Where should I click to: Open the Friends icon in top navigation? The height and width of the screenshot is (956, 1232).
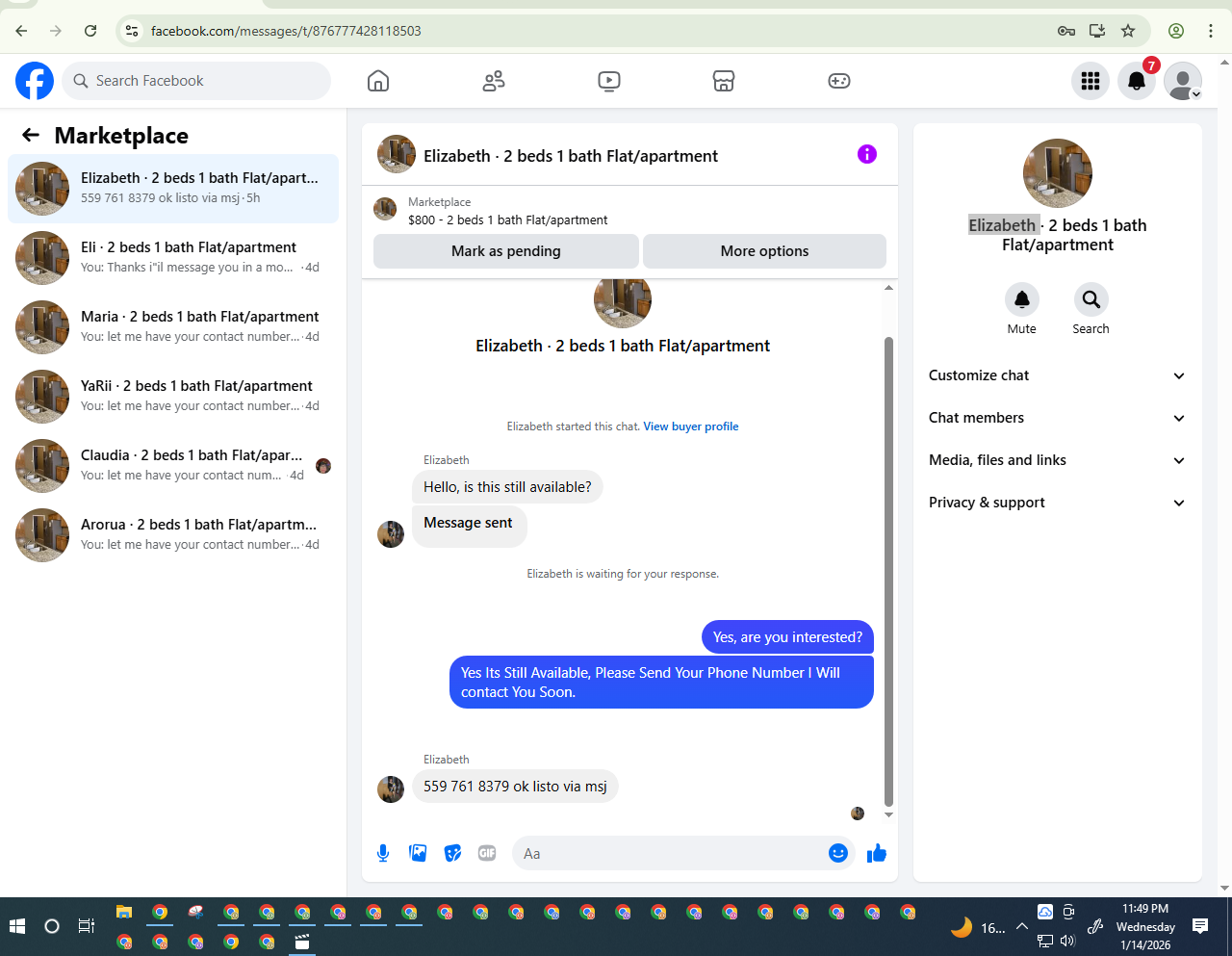494,81
